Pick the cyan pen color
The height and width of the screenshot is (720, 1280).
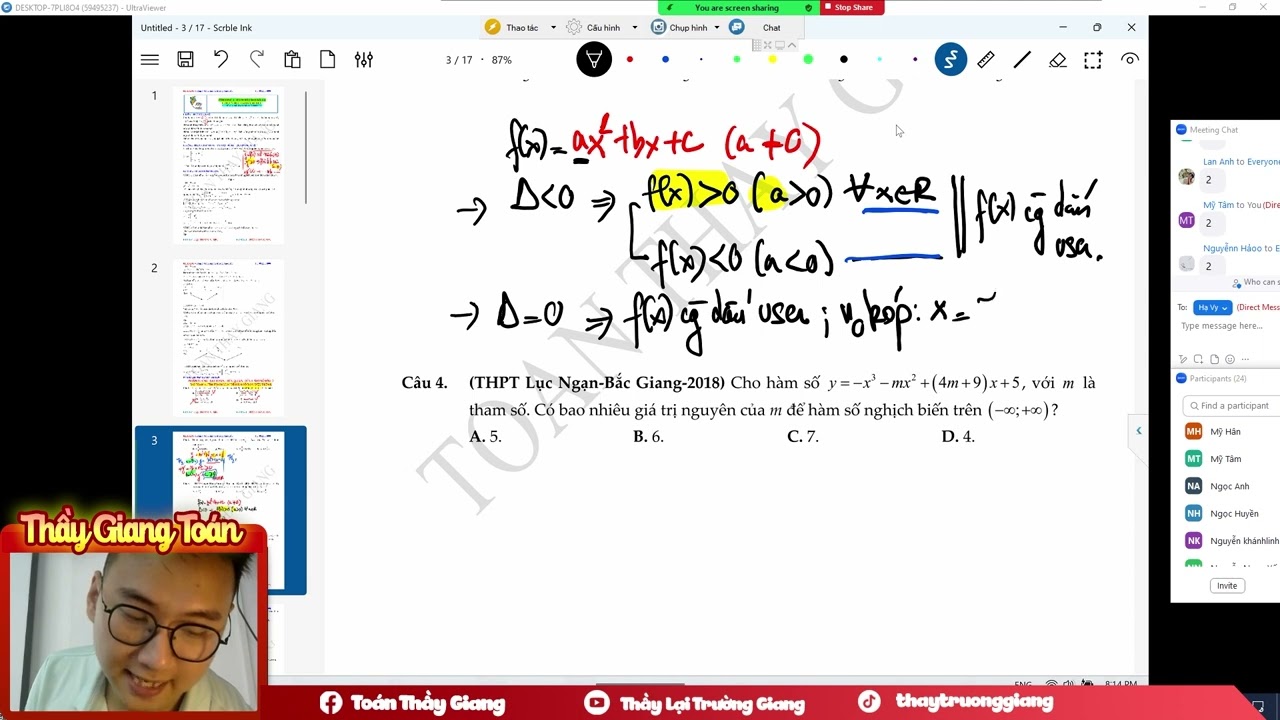click(879, 60)
